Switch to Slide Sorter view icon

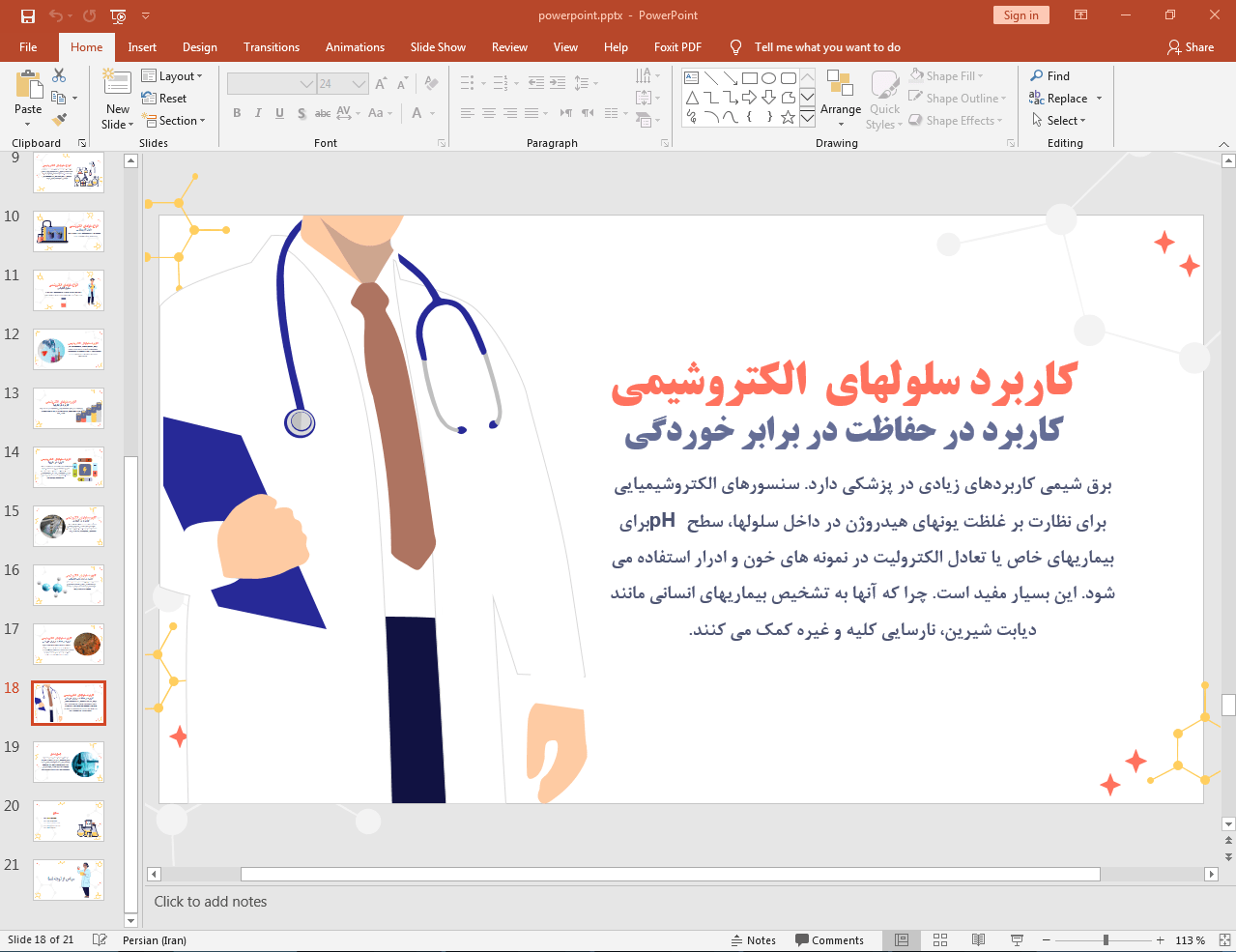(940, 940)
